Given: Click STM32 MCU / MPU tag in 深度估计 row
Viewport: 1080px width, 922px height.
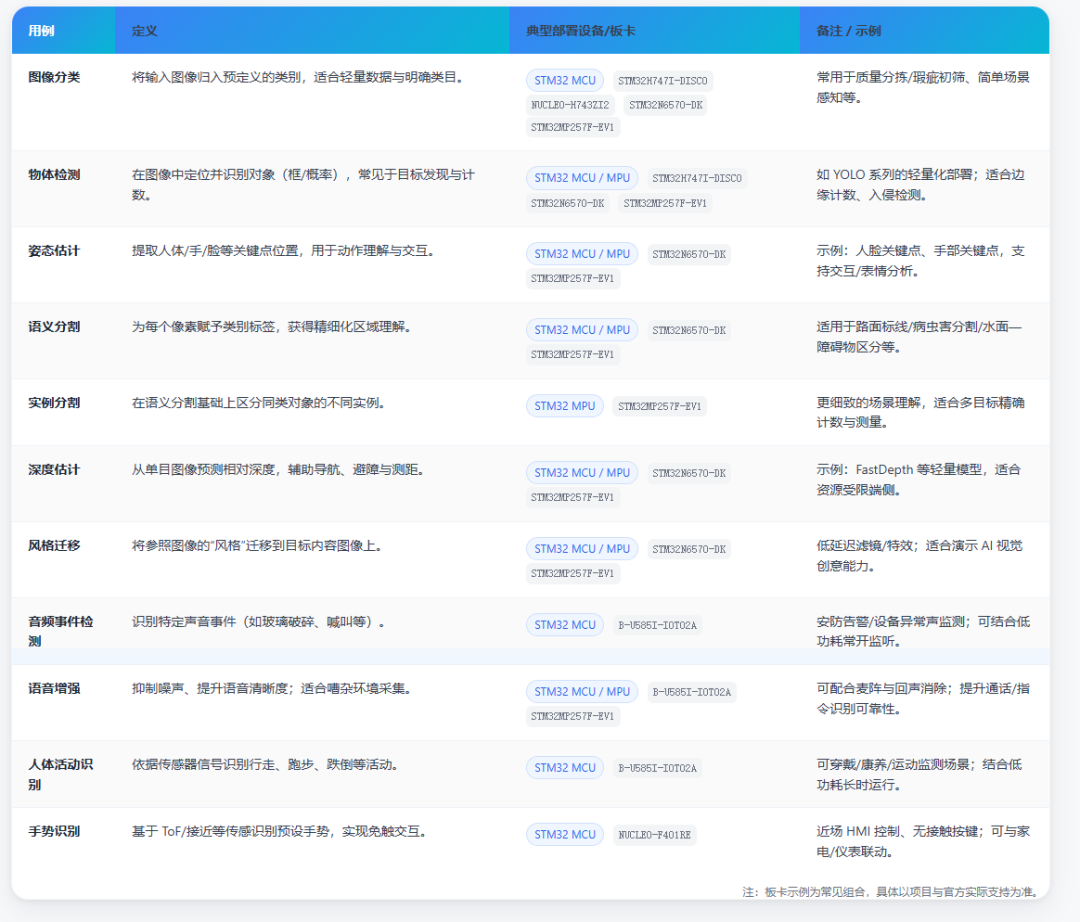Looking at the screenshot, I should [x=582, y=473].
